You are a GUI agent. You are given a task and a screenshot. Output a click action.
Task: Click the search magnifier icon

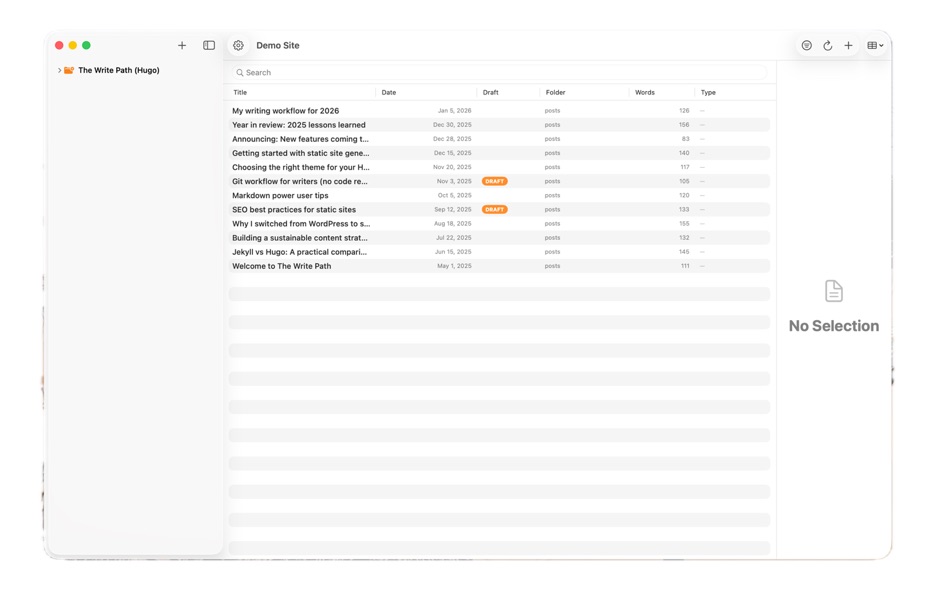pos(242,72)
